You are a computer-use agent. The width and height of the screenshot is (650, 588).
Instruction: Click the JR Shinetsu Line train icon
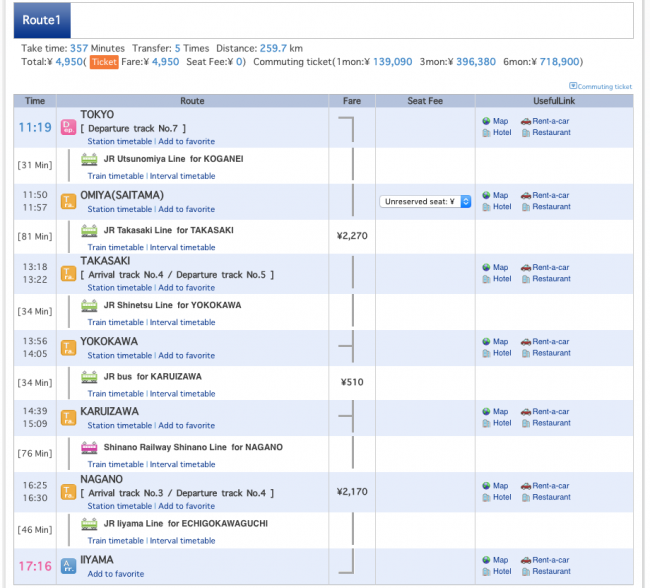[89, 306]
